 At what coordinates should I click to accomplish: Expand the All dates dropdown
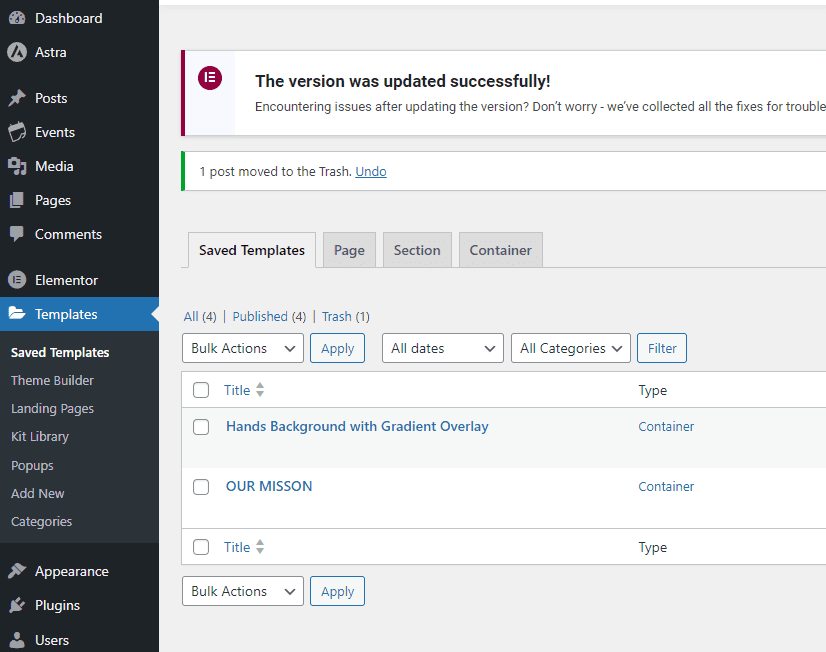pyautogui.click(x=442, y=348)
